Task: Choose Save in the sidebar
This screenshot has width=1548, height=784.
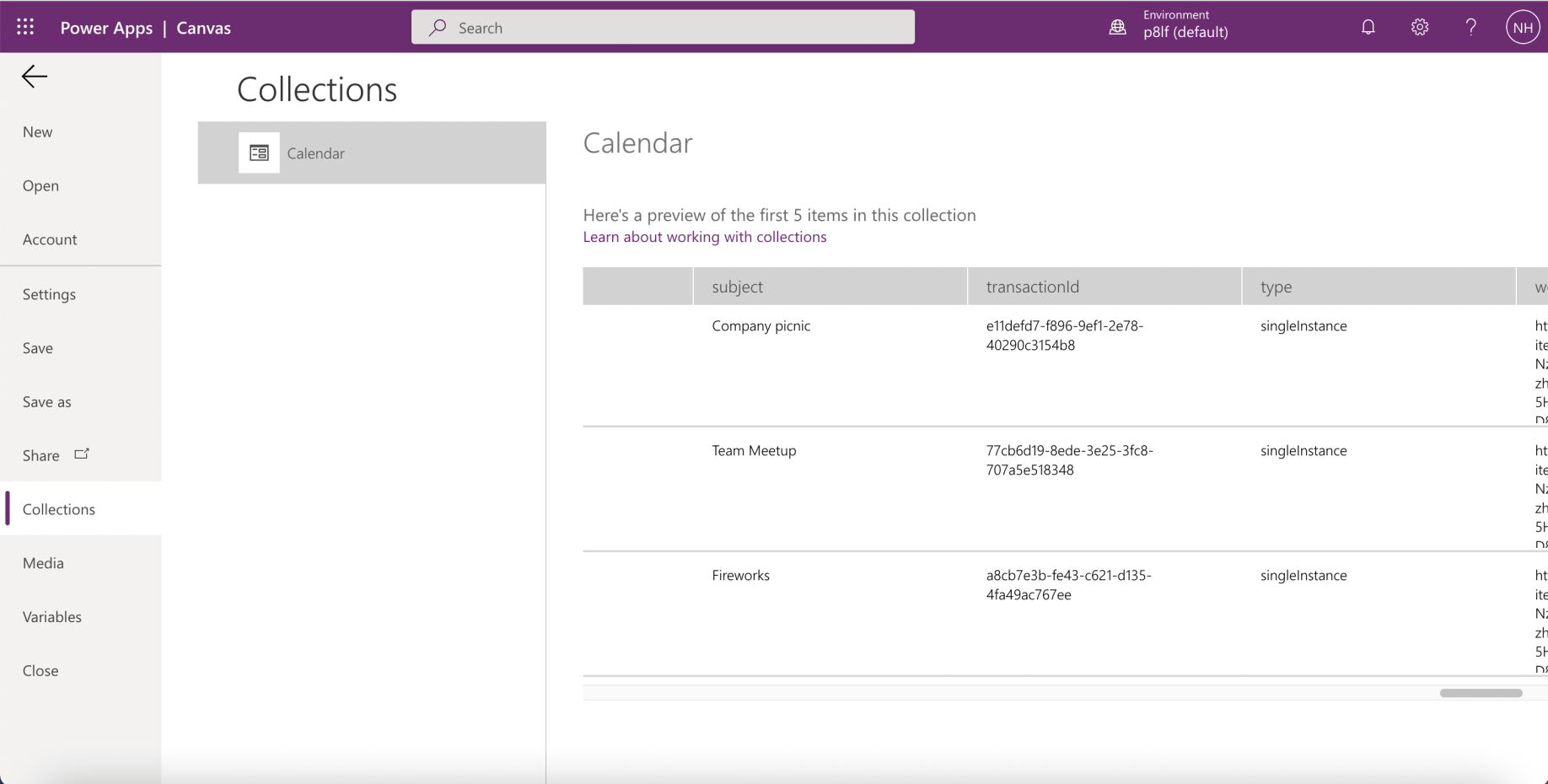Action: [x=81, y=347]
